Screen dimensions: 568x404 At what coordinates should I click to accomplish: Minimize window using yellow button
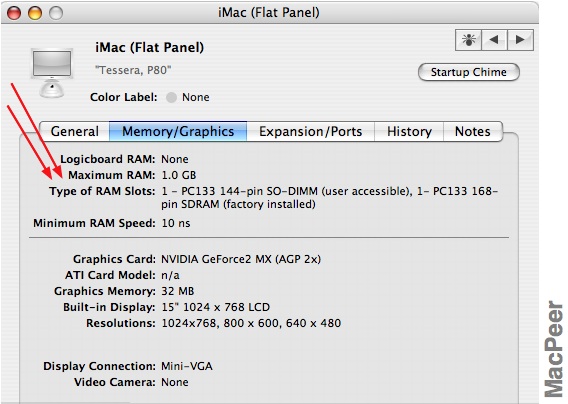pyautogui.click(x=35, y=13)
